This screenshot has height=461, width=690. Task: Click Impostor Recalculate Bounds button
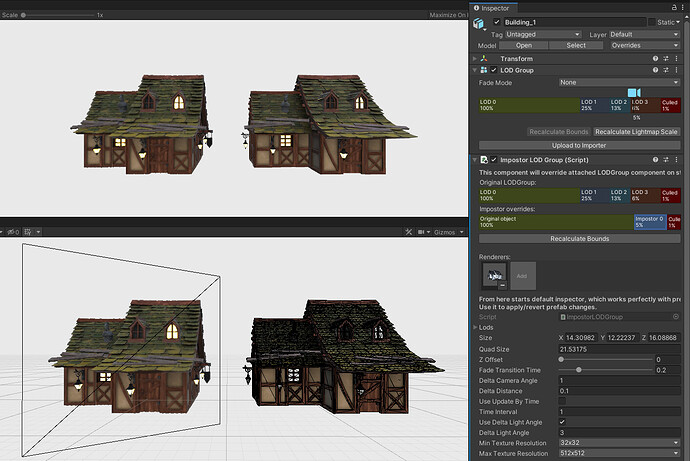[579, 238]
